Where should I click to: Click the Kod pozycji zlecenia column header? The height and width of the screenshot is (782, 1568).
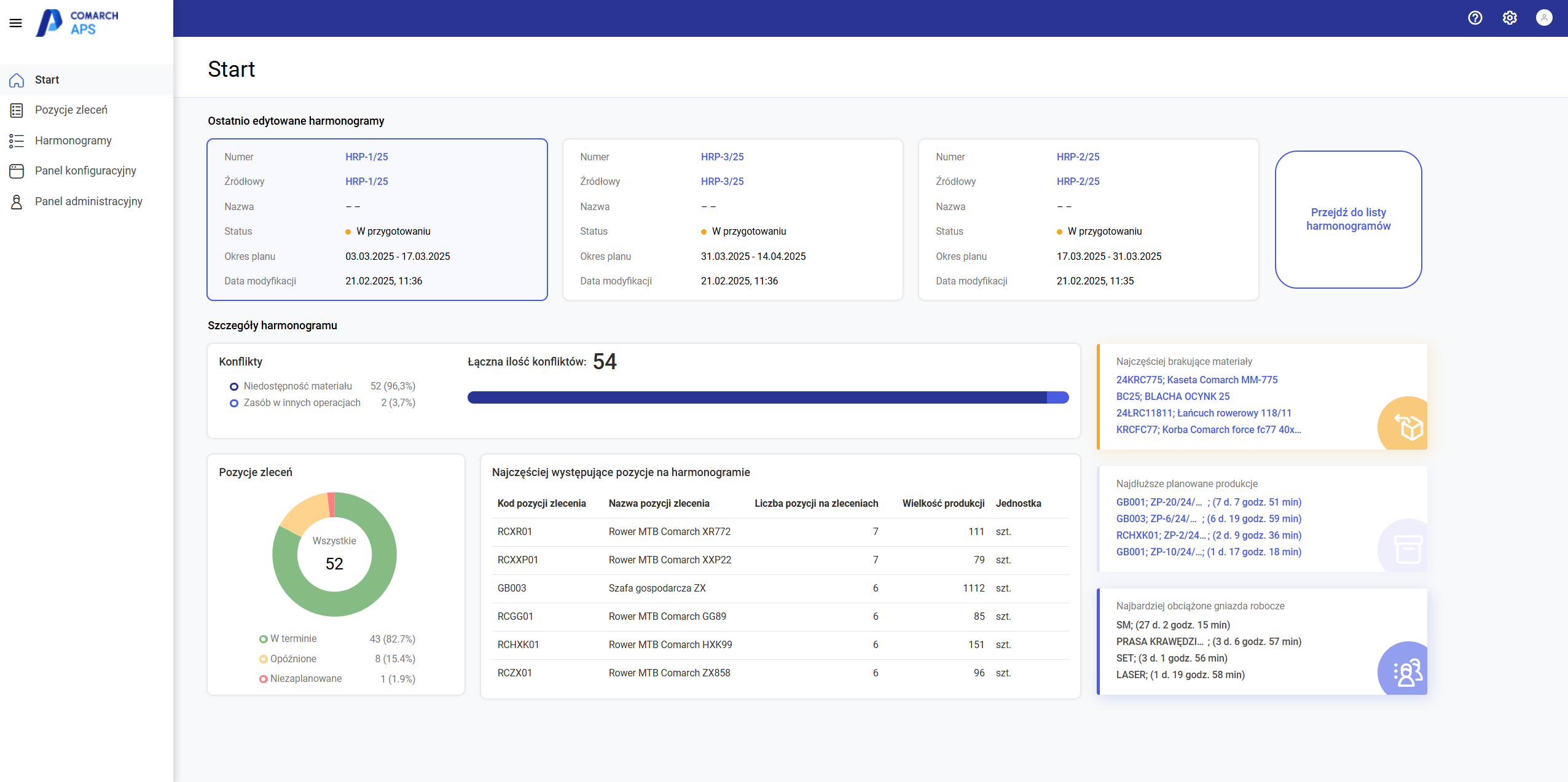click(x=541, y=503)
